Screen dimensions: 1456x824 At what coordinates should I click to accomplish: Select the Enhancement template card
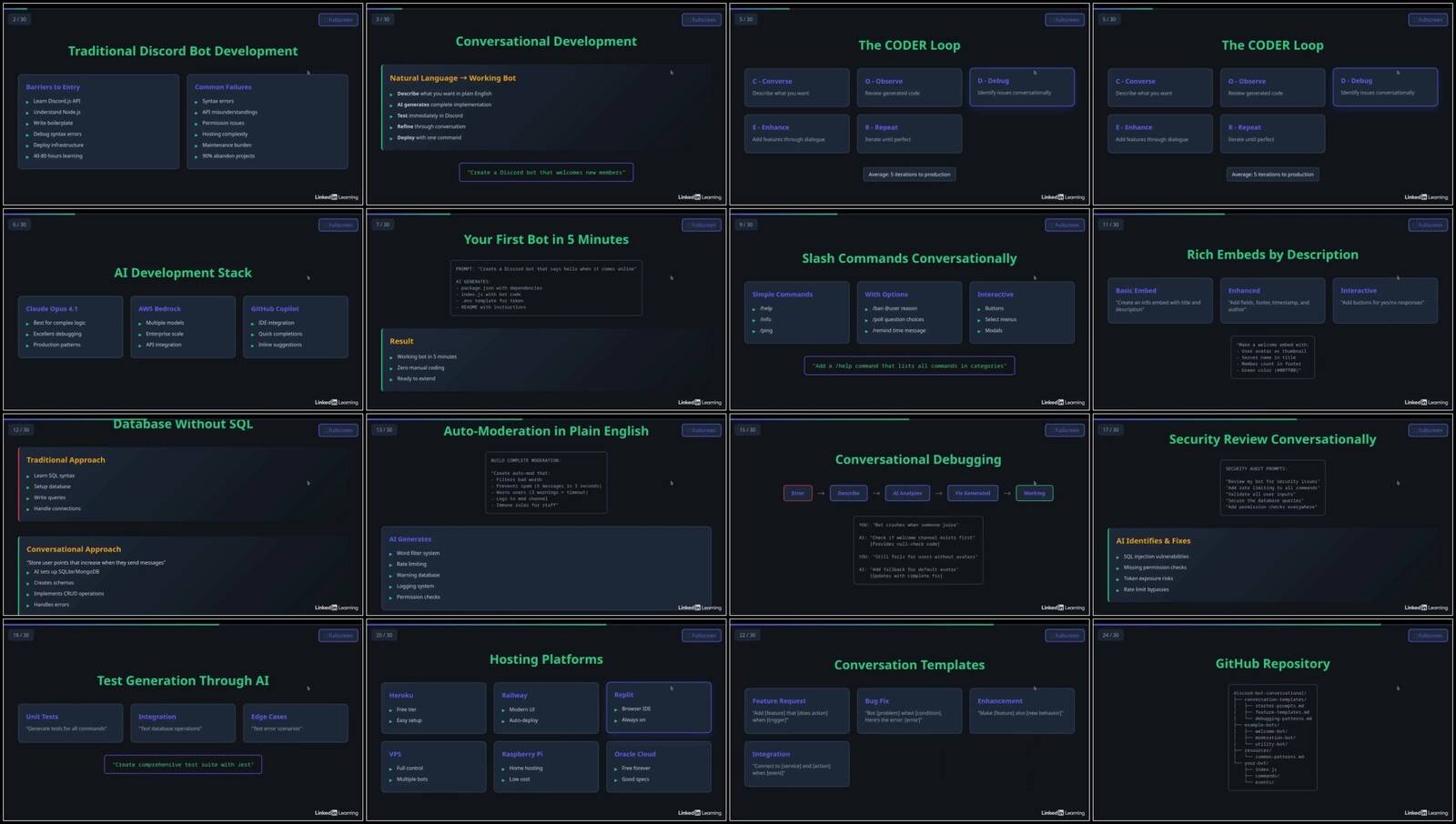1022,711
